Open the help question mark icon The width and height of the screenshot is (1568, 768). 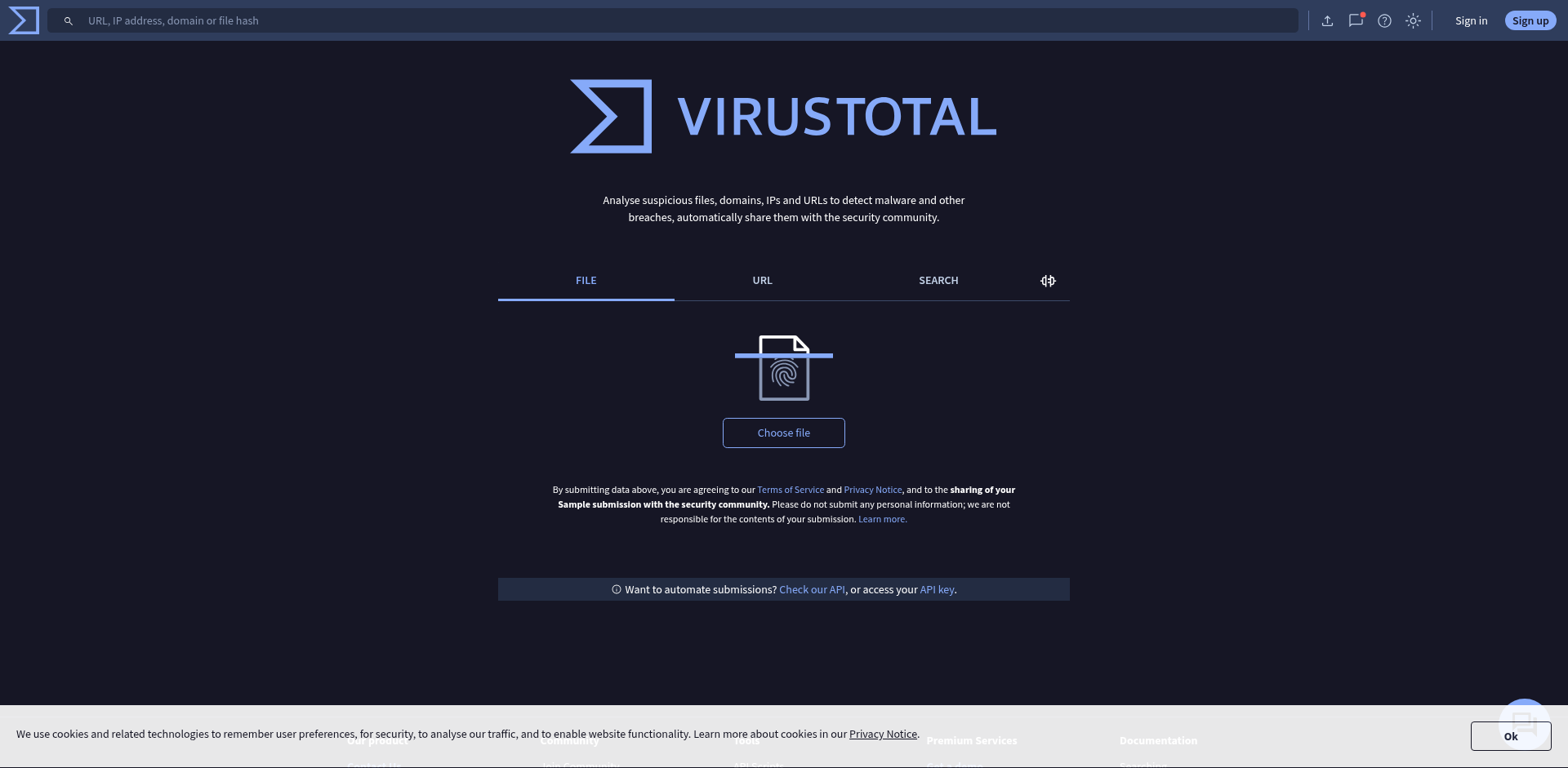click(x=1384, y=21)
